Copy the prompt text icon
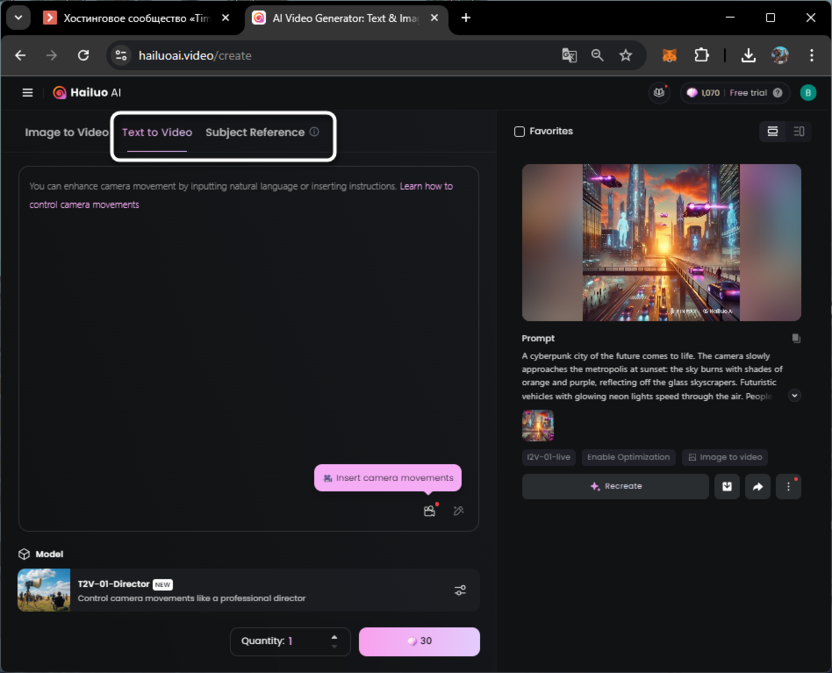This screenshot has height=673, width=832. [796, 338]
